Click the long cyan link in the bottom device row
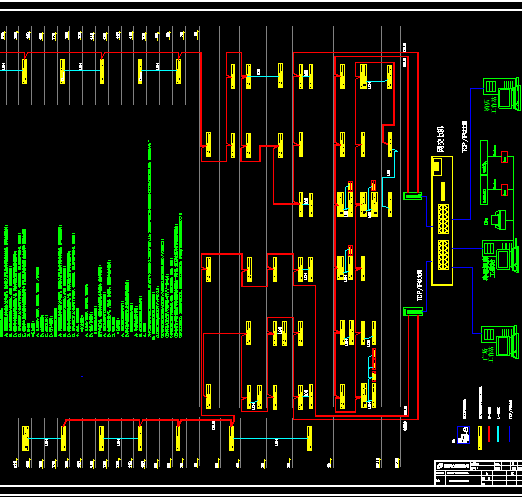This screenshot has height=497, width=522. (x=271, y=439)
